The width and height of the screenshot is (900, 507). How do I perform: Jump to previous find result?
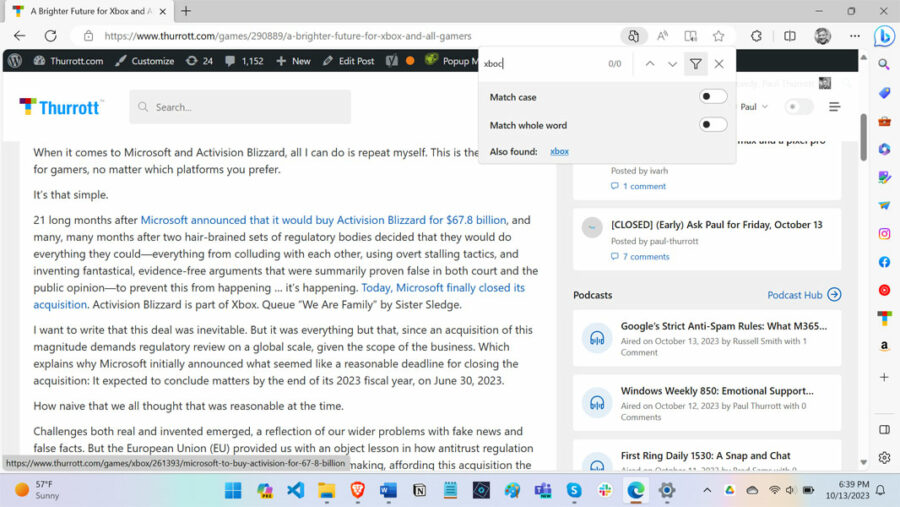[650, 64]
